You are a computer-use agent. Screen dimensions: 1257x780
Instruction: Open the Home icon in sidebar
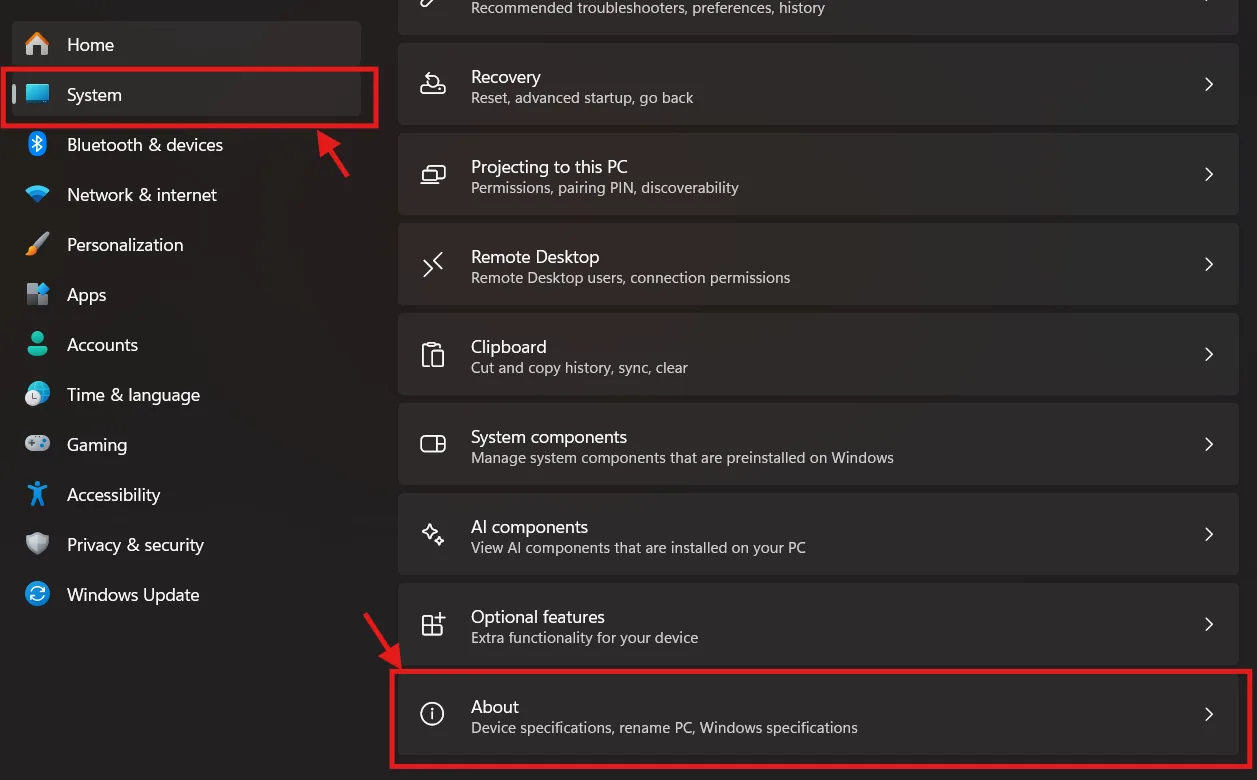point(37,44)
